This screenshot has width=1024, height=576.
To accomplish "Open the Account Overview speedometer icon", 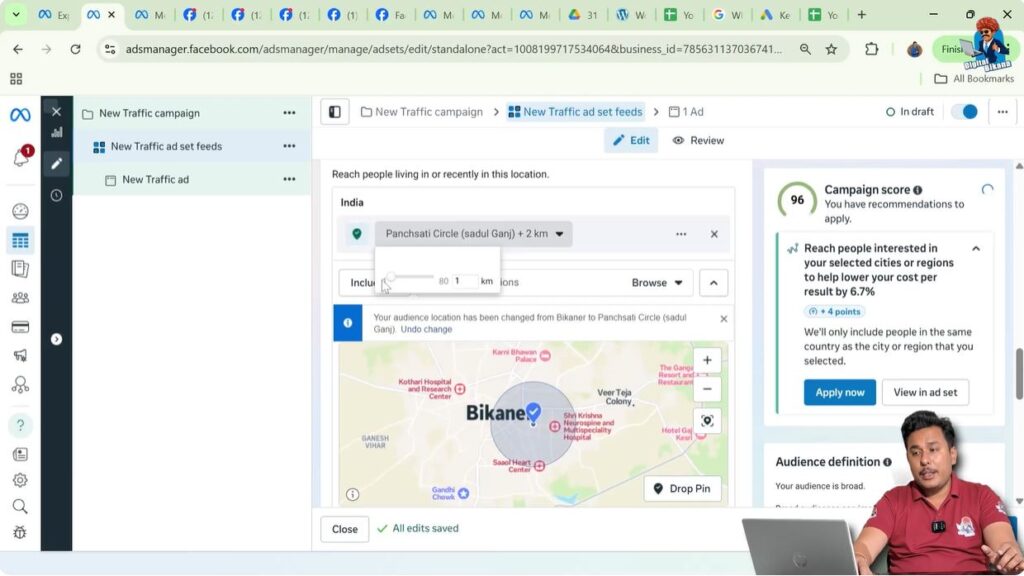I will [19, 211].
